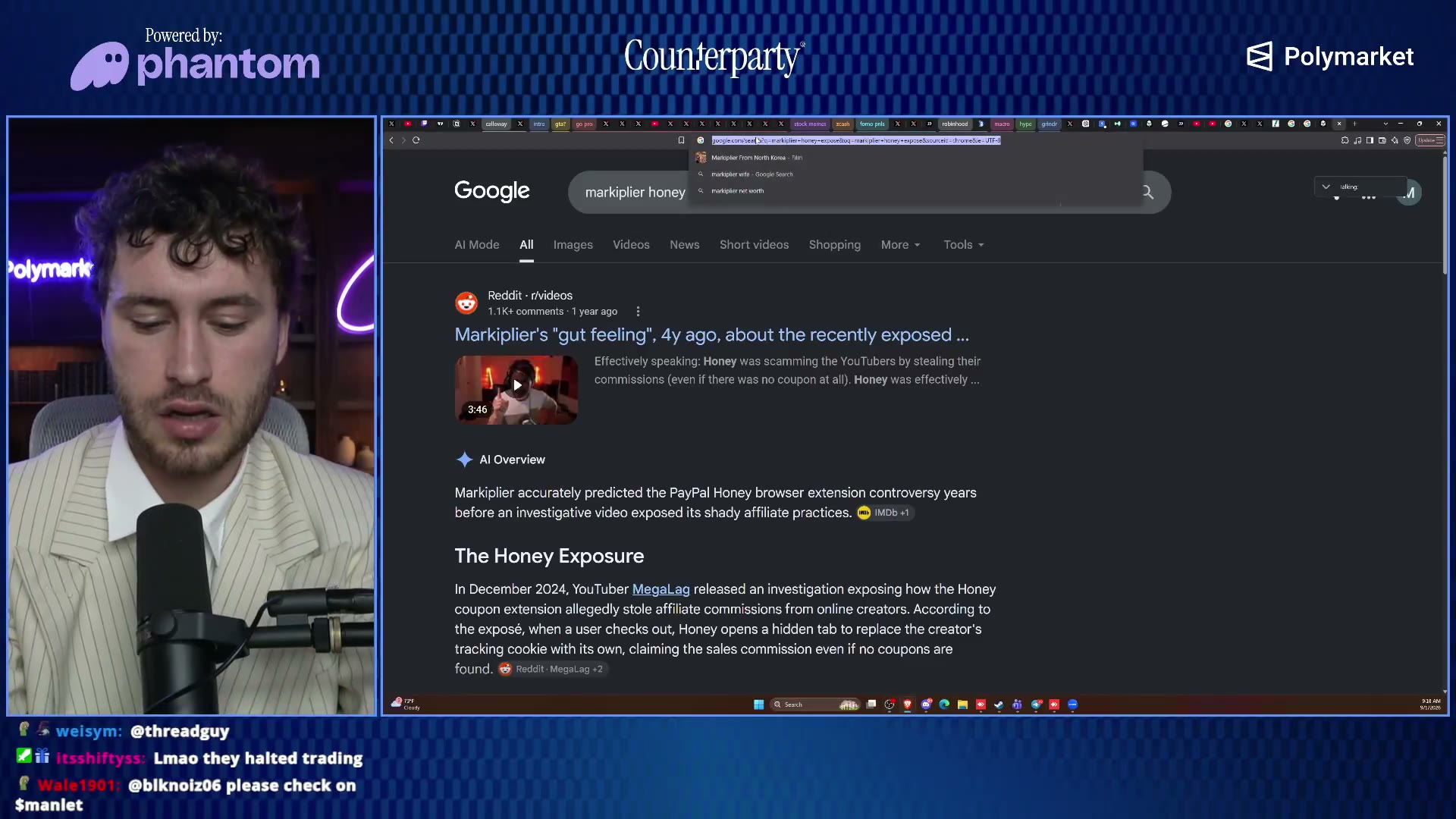Open the 'robinhood' tab group
Image resolution: width=1456 pixels, height=819 pixels.
coord(955,124)
